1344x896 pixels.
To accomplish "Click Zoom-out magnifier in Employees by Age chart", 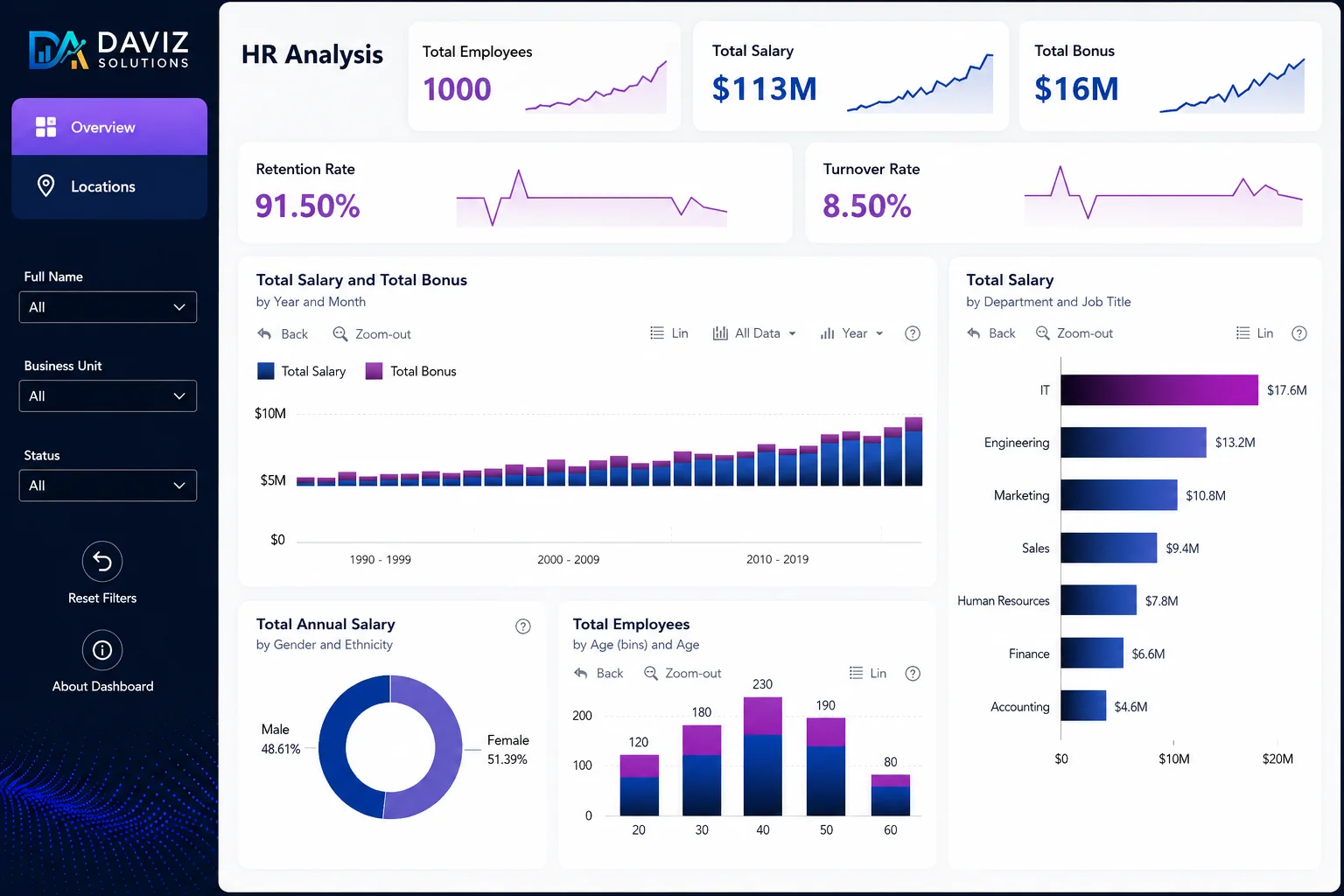I will (x=651, y=673).
